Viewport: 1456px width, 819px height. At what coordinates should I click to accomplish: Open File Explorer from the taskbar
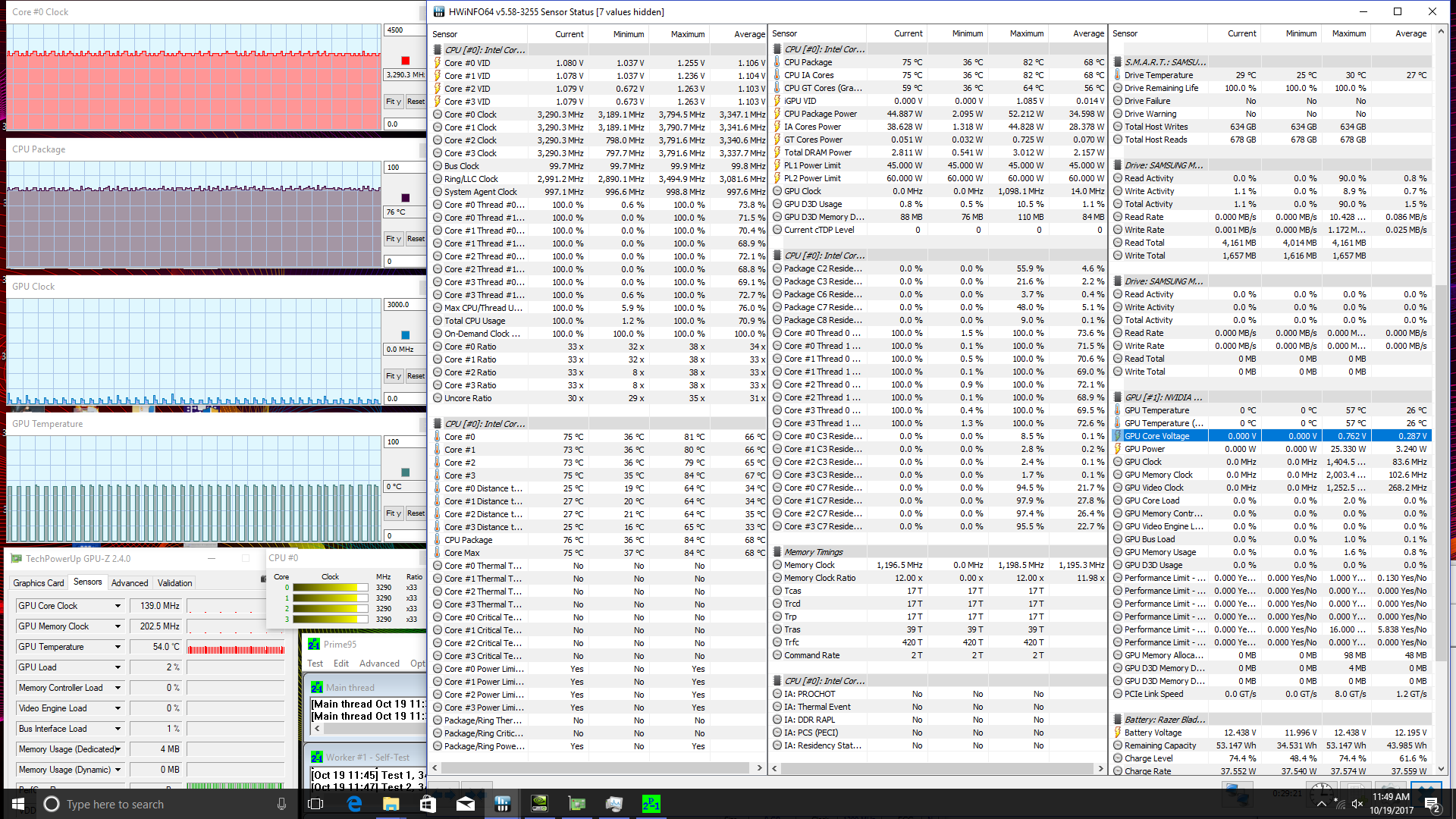tap(391, 804)
